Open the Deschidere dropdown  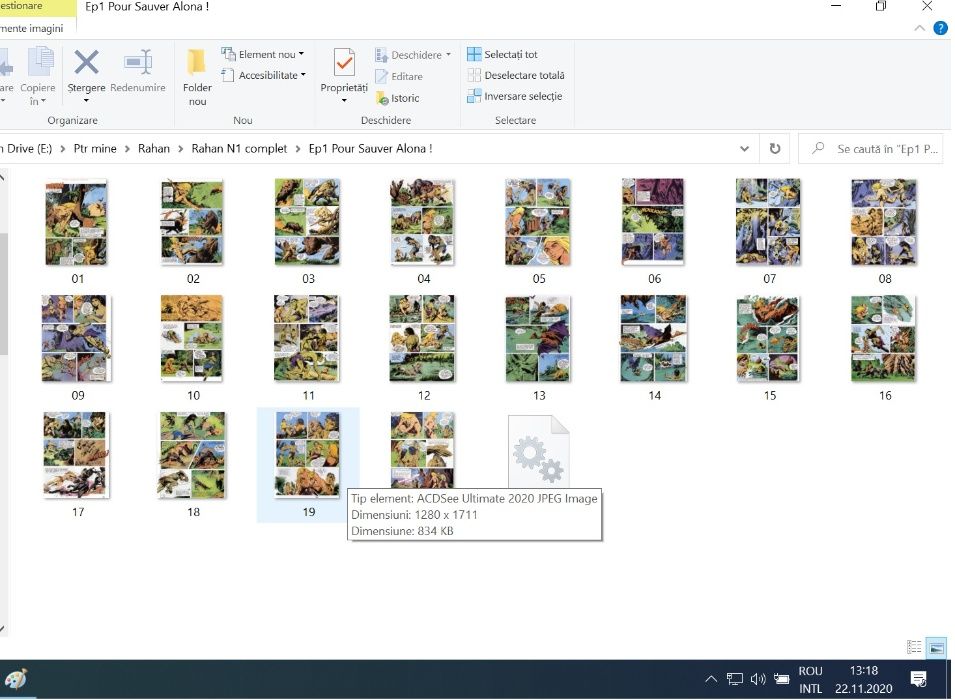click(x=413, y=55)
